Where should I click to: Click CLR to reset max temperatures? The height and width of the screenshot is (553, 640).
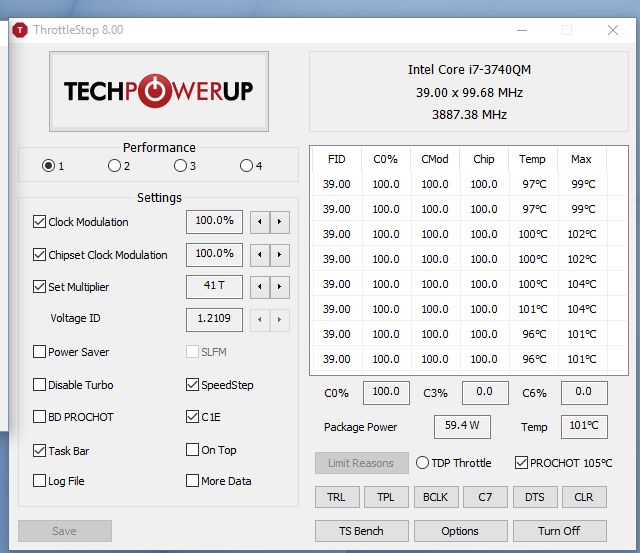(x=584, y=497)
